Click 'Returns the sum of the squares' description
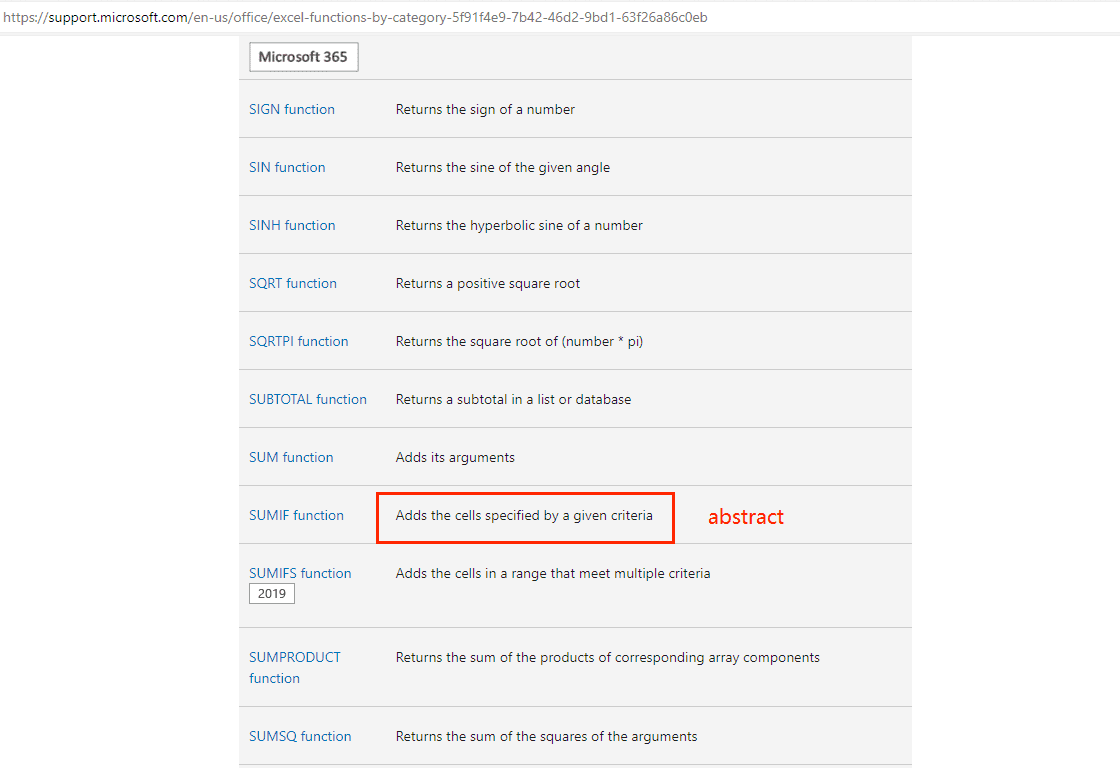 point(546,736)
